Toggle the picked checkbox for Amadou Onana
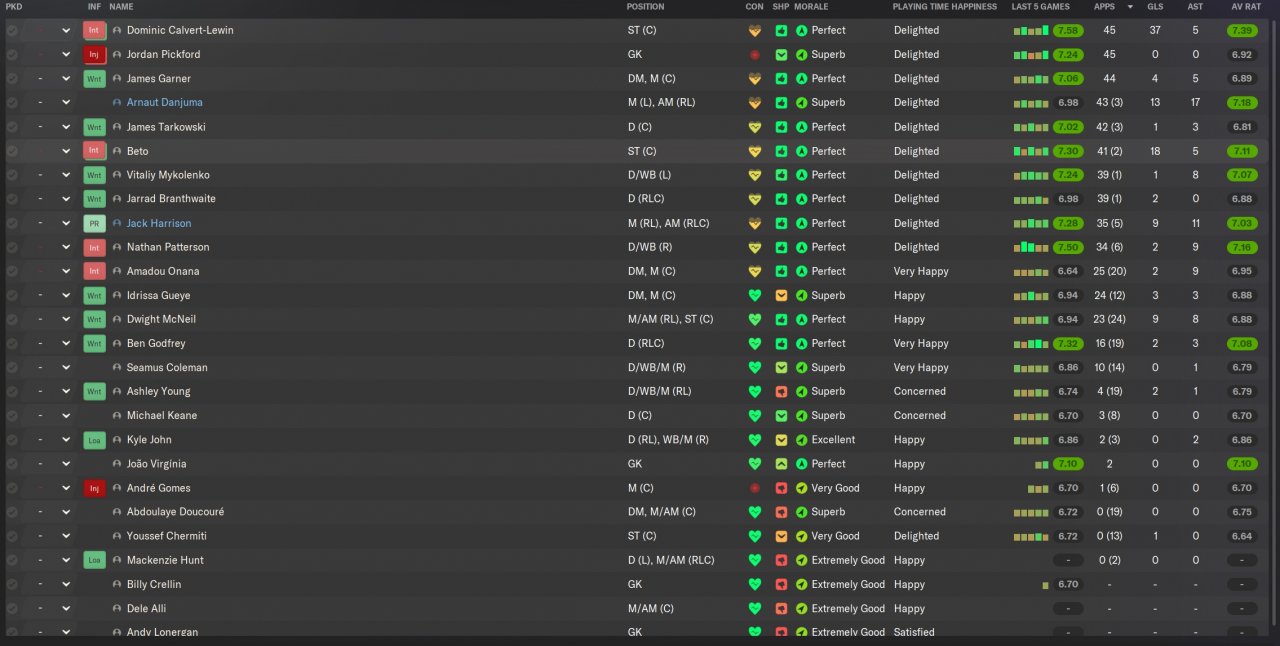The height and width of the screenshot is (646, 1280). click(x=12, y=271)
